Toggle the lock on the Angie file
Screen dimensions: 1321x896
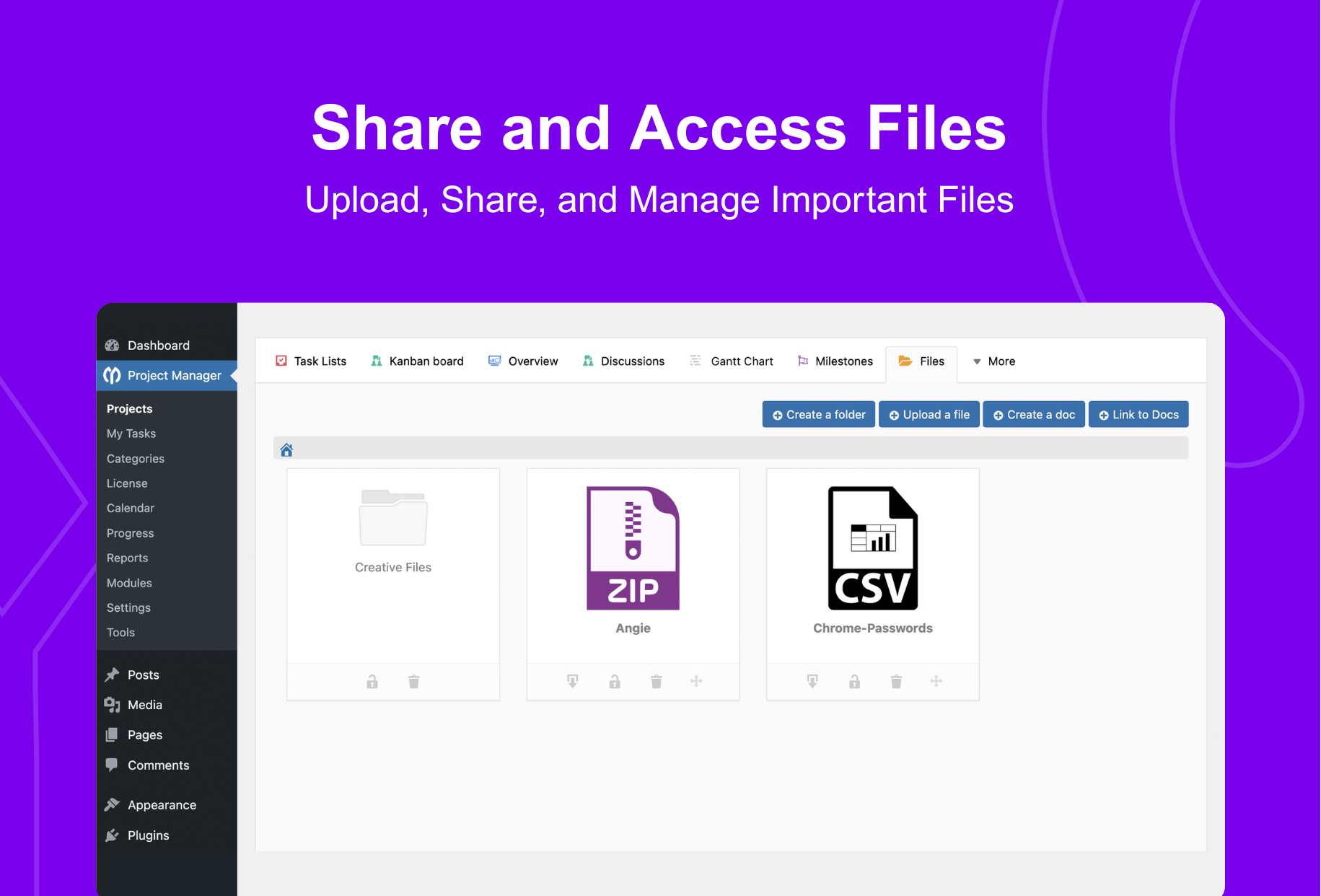(614, 681)
